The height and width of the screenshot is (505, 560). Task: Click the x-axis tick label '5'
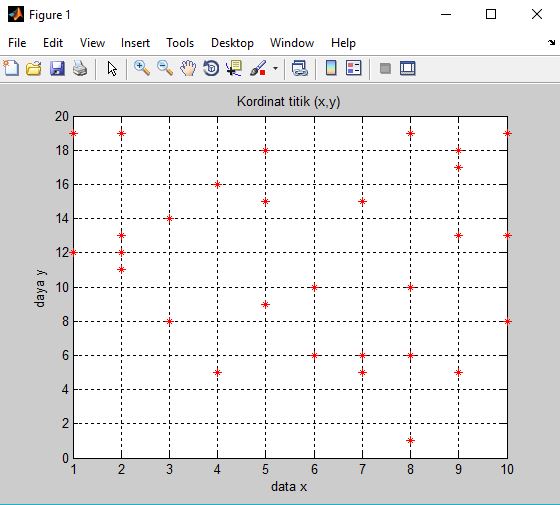(x=265, y=469)
